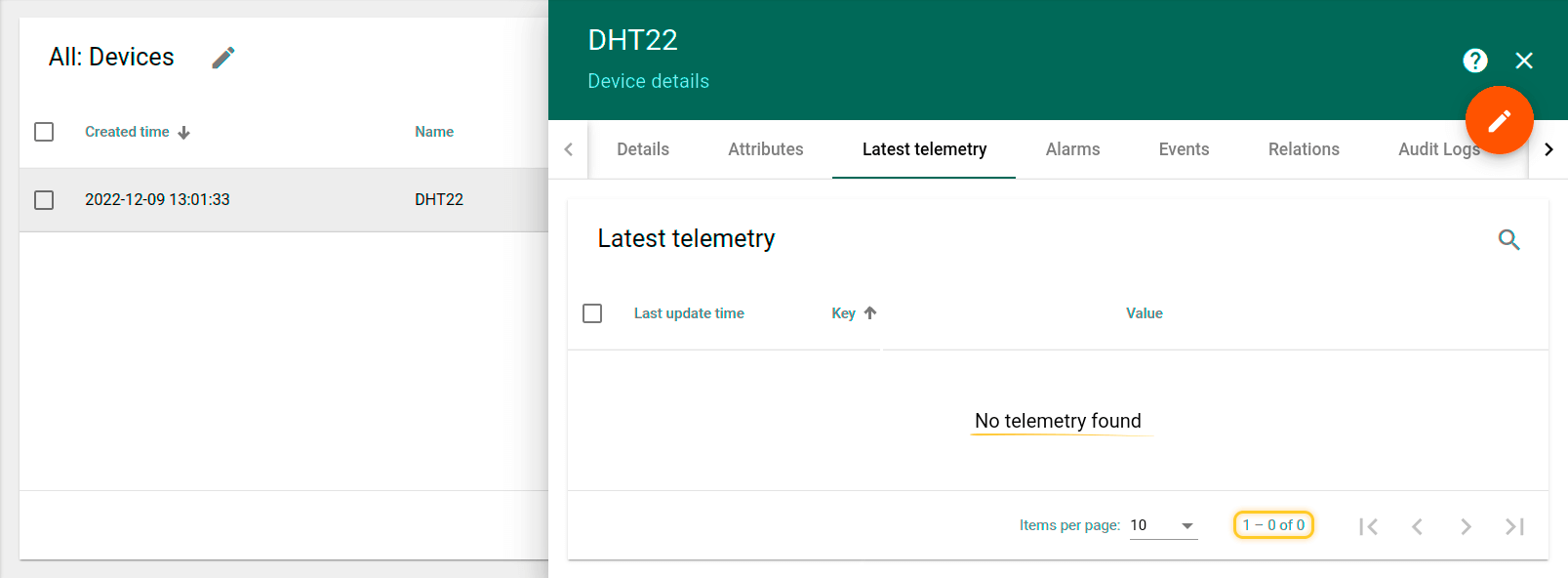Viewport: 1568px width, 578px height.
Task: Jump to last telemetry page
Action: 1514,526
